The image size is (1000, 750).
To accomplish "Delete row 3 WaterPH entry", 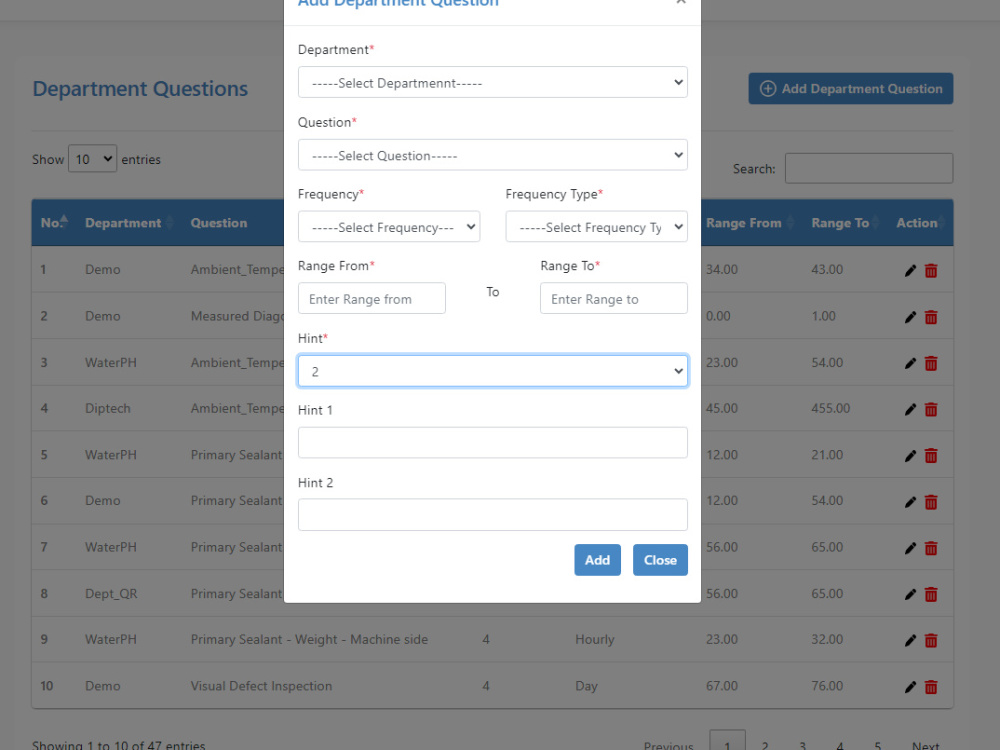I will click(931, 364).
